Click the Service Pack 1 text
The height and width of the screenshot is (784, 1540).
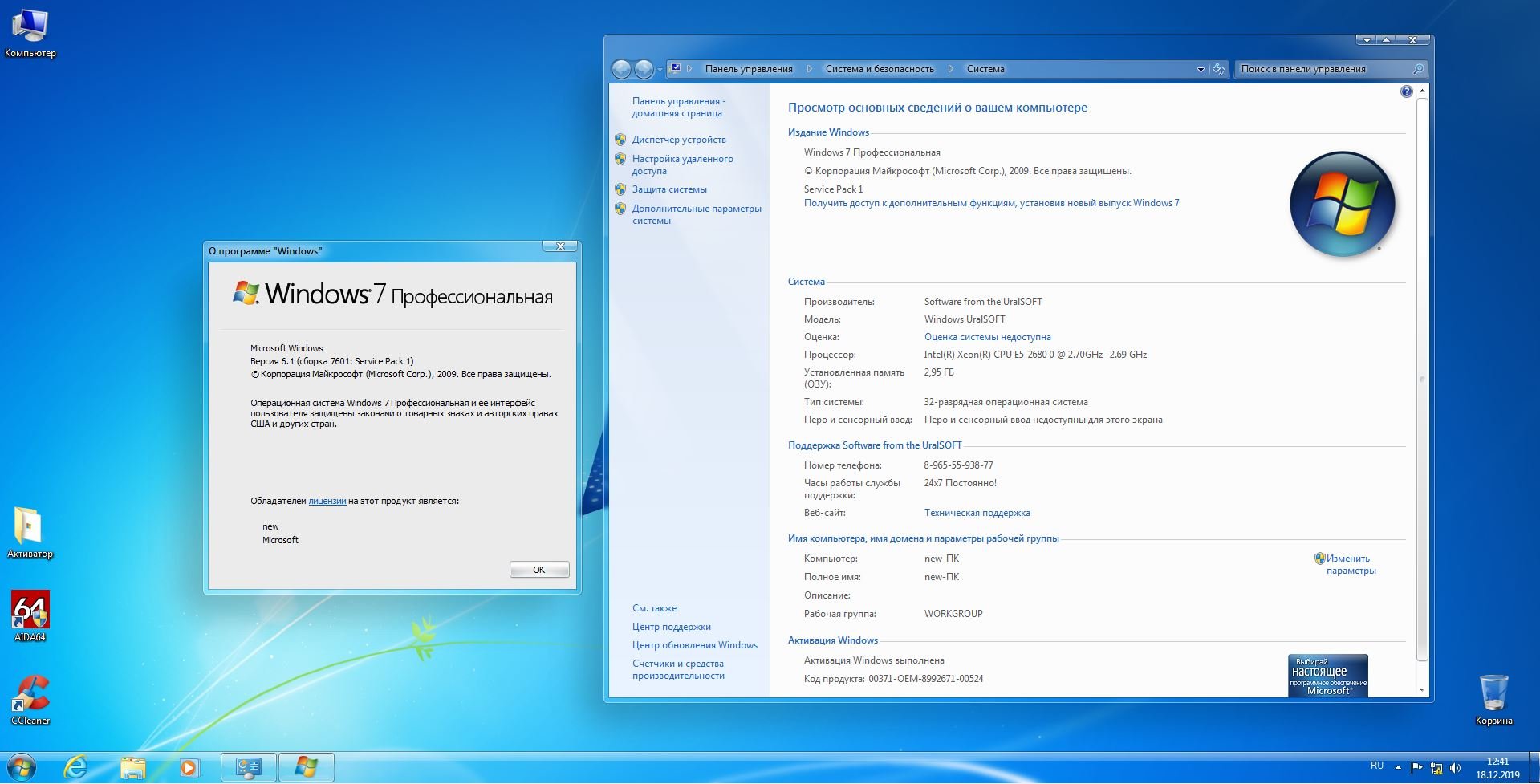coord(833,189)
